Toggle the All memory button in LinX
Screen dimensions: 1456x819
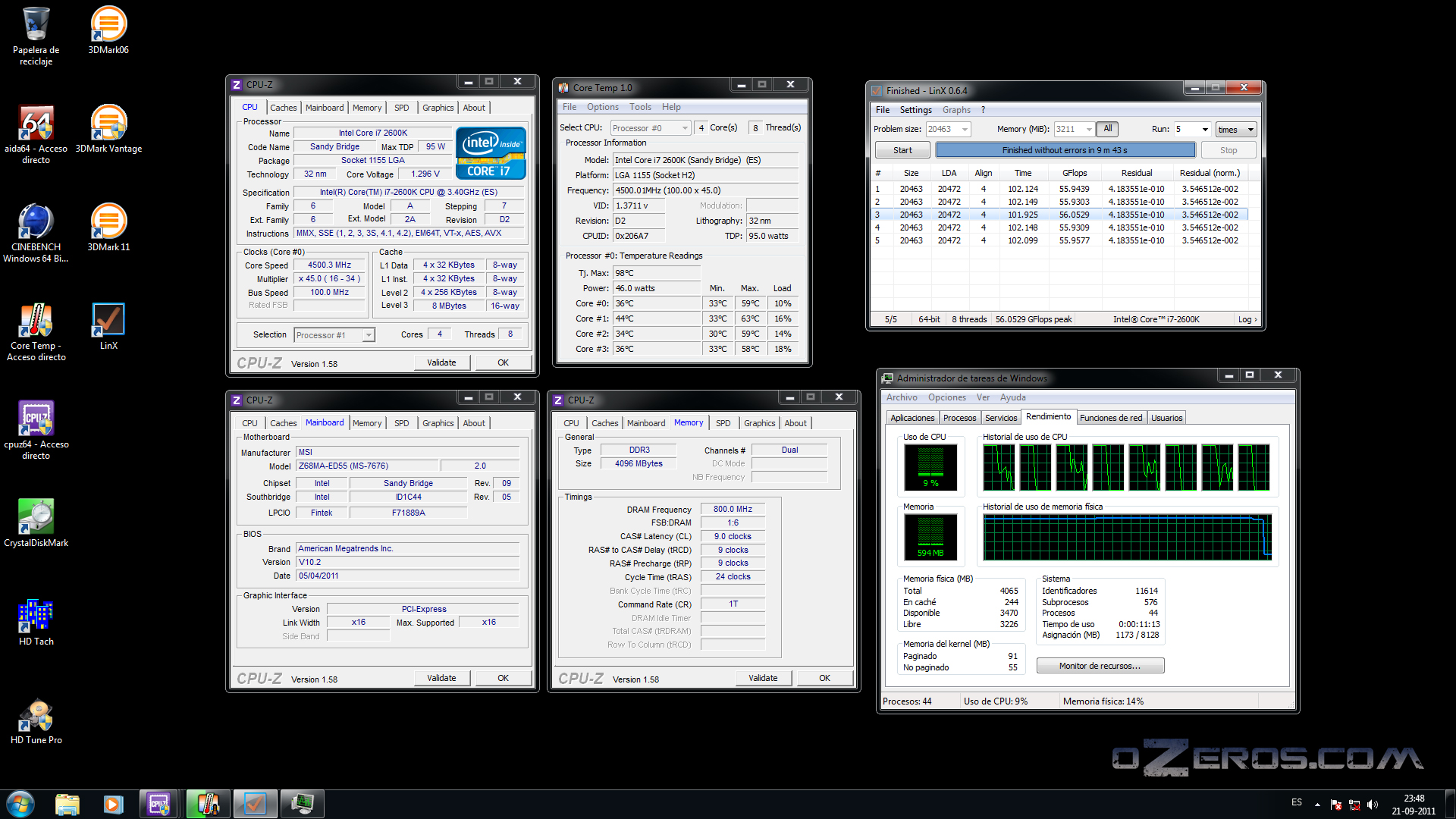click(x=1108, y=129)
